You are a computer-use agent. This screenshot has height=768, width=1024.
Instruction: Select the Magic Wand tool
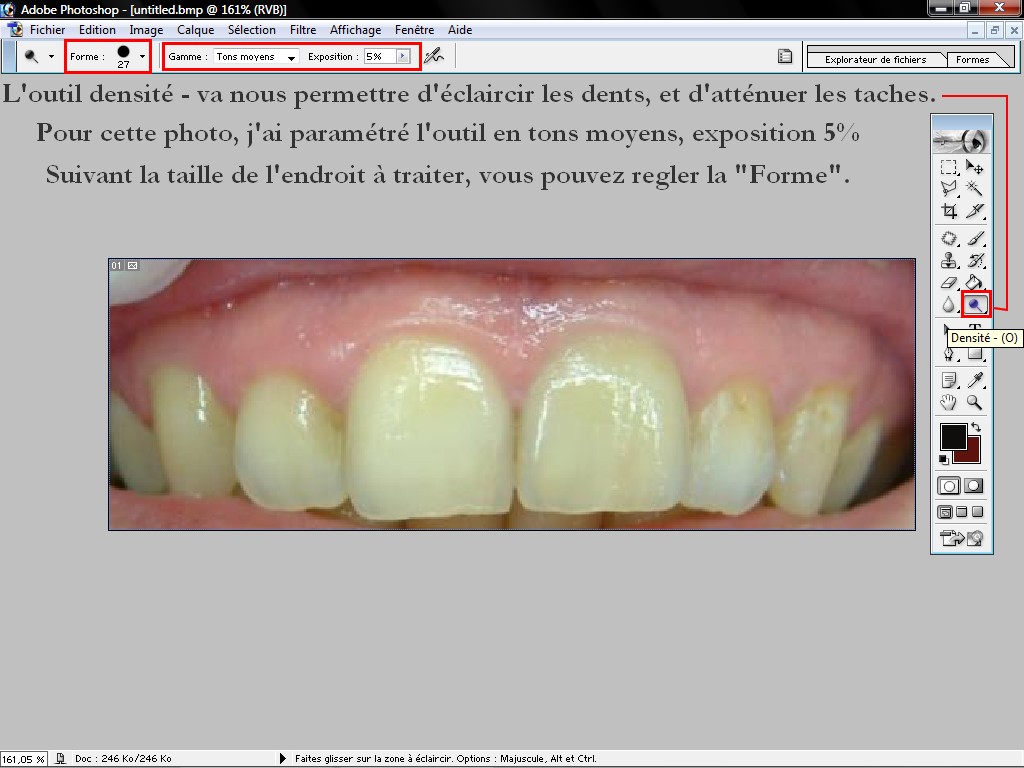(x=974, y=189)
